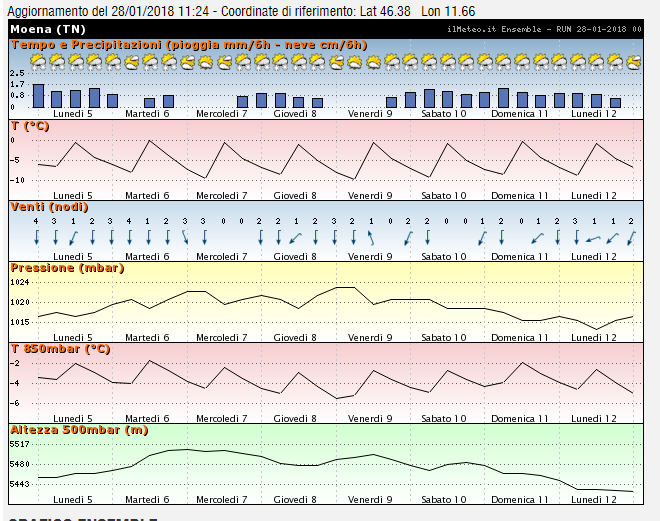Click Giovedì 8 in the temperature panel
The image size is (660, 521).
[x=295, y=196]
